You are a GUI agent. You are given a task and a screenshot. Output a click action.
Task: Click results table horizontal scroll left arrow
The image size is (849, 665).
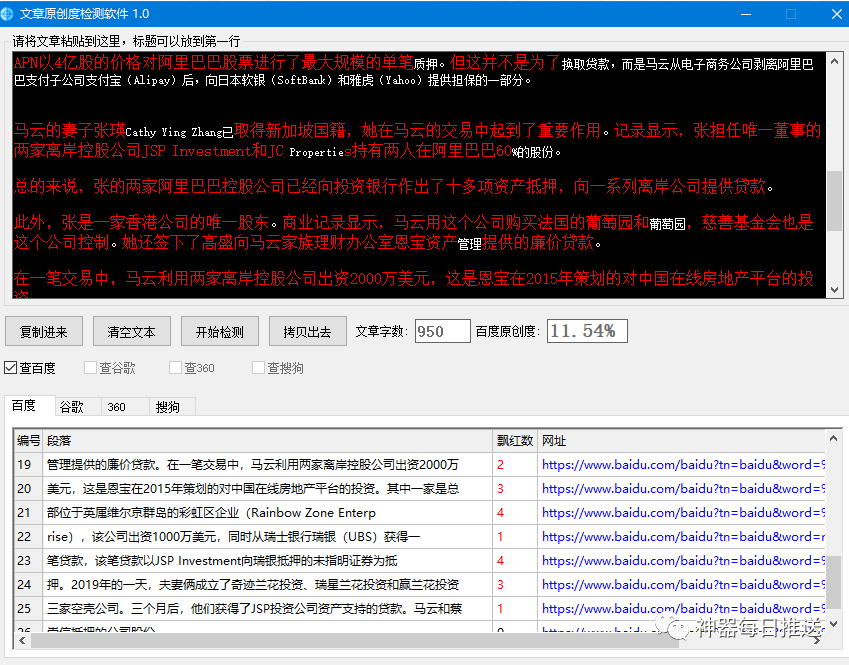coord(22,641)
